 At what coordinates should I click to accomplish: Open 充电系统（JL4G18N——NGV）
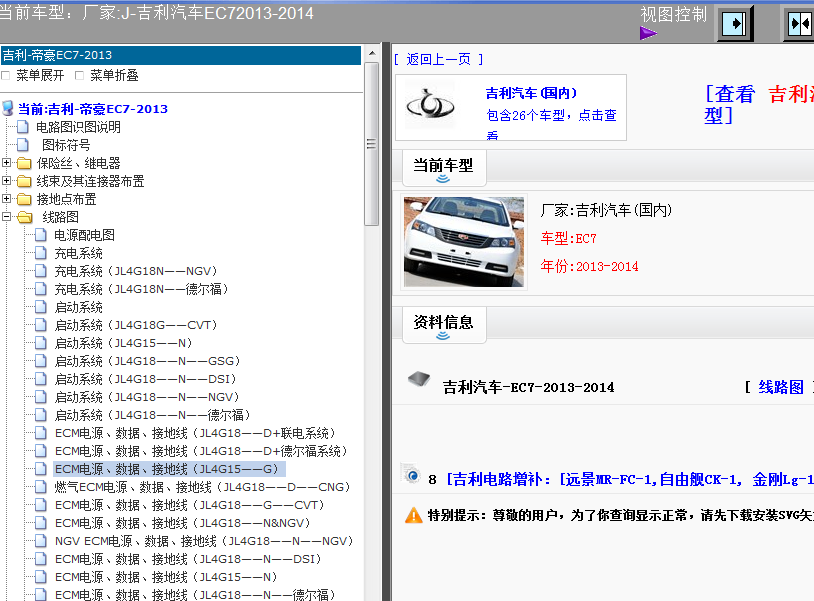pyautogui.click(x=136, y=271)
